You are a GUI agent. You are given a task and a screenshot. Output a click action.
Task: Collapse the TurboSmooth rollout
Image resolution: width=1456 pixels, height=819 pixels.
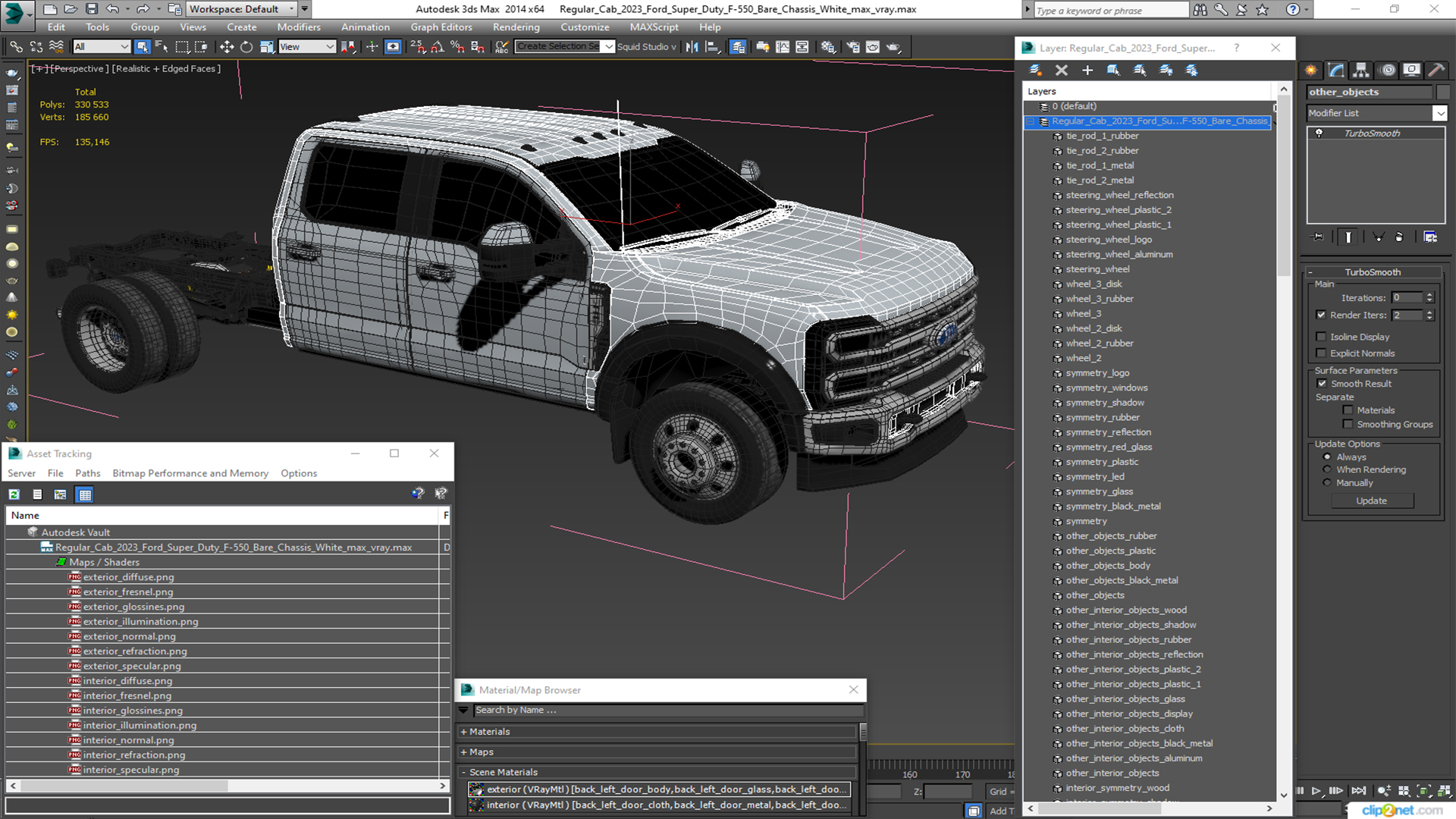tap(1373, 272)
